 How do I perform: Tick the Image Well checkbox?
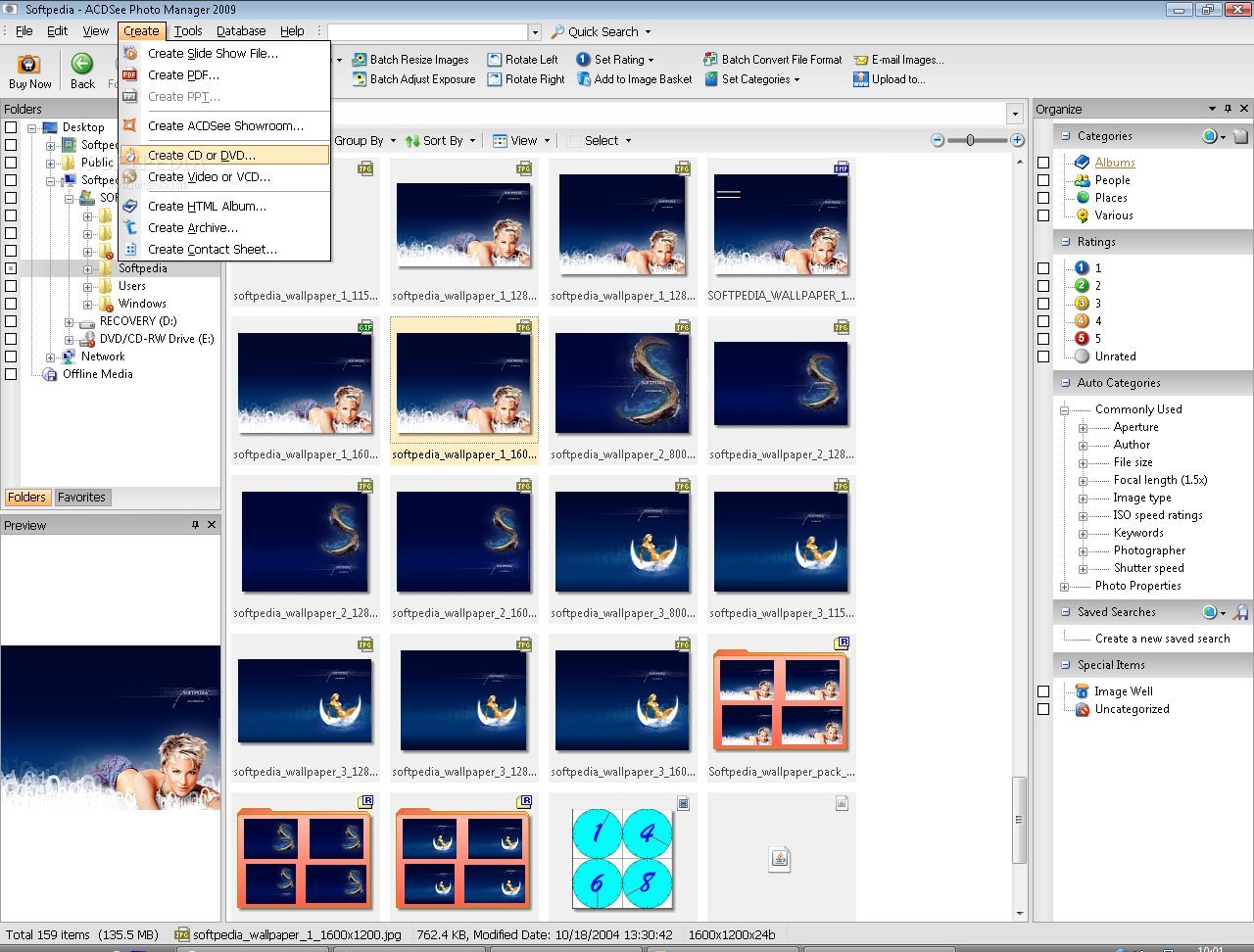point(1043,691)
